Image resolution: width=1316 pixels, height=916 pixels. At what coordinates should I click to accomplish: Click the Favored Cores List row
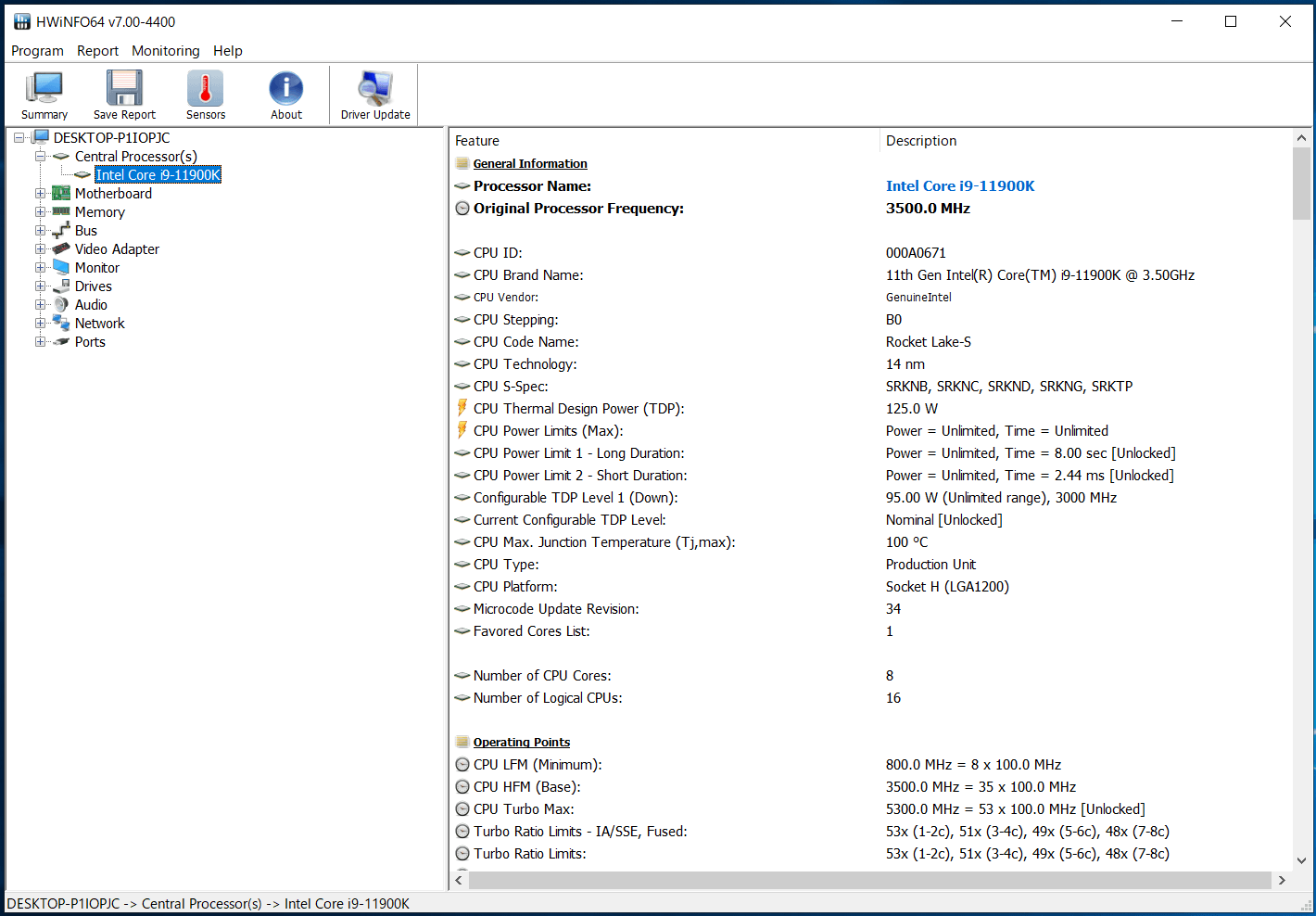(870, 630)
